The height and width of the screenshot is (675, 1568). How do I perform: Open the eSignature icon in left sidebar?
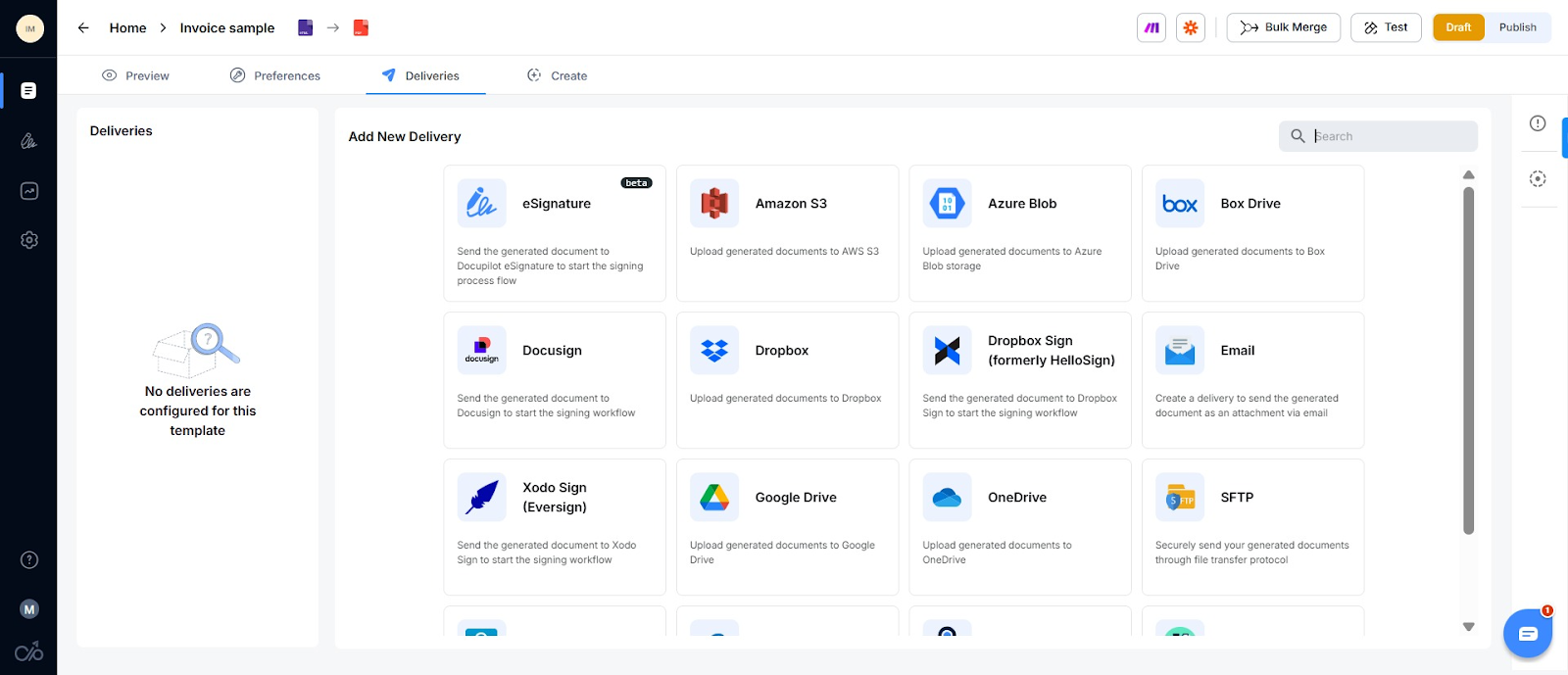pyautogui.click(x=29, y=141)
